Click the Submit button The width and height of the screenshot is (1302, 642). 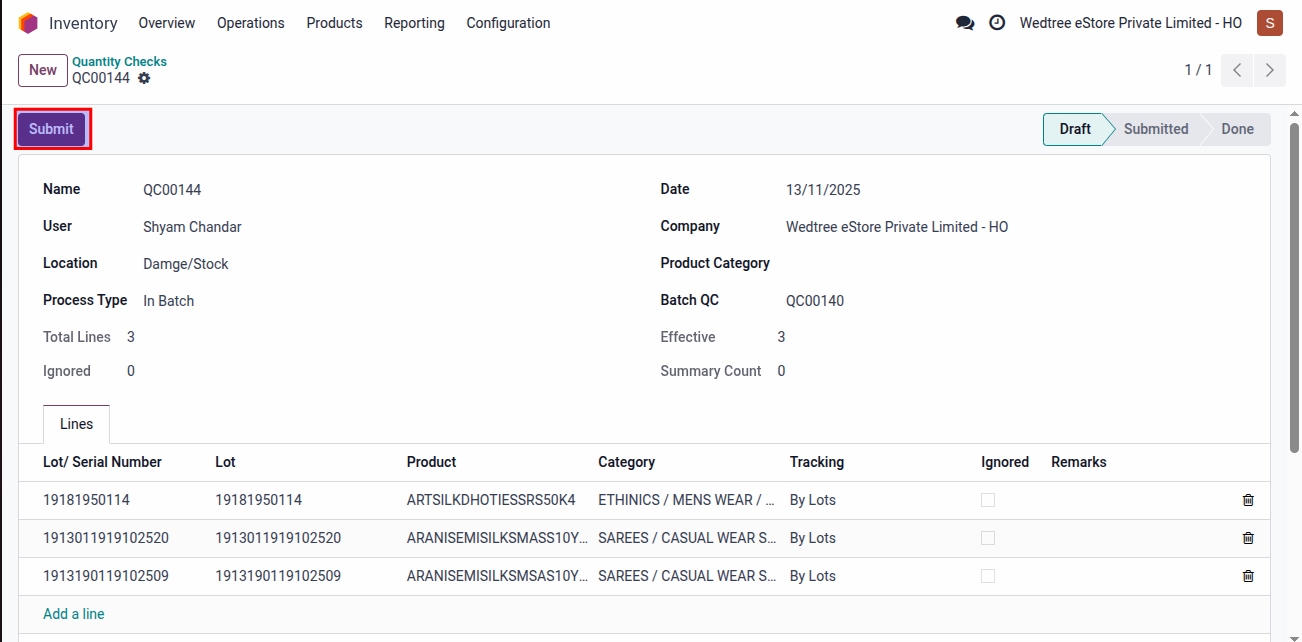point(51,128)
